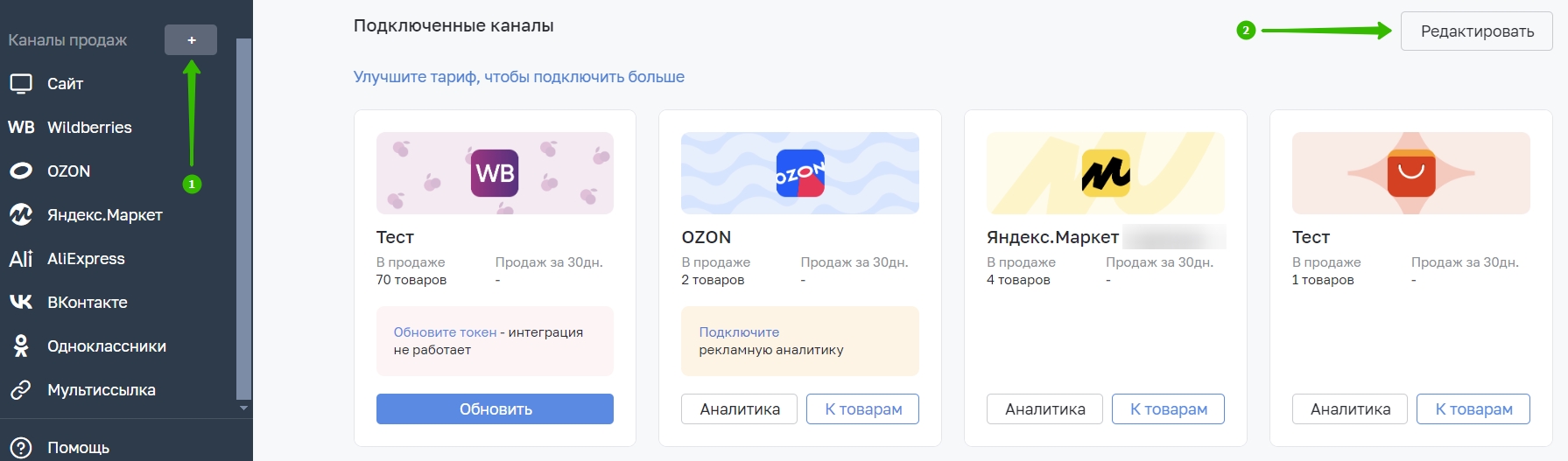Select the Яндекс.Маркет sidebar icon
Viewport: 1568px width, 461px height.
click(21, 215)
